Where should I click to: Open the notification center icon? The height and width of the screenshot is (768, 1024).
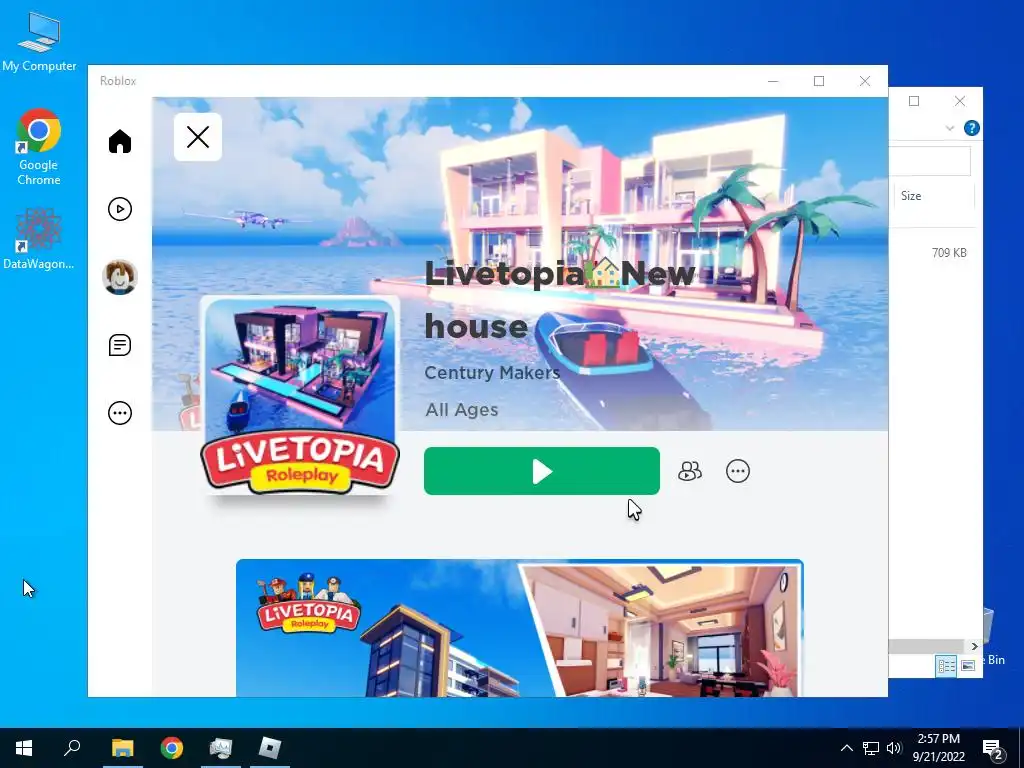pyautogui.click(x=993, y=749)
